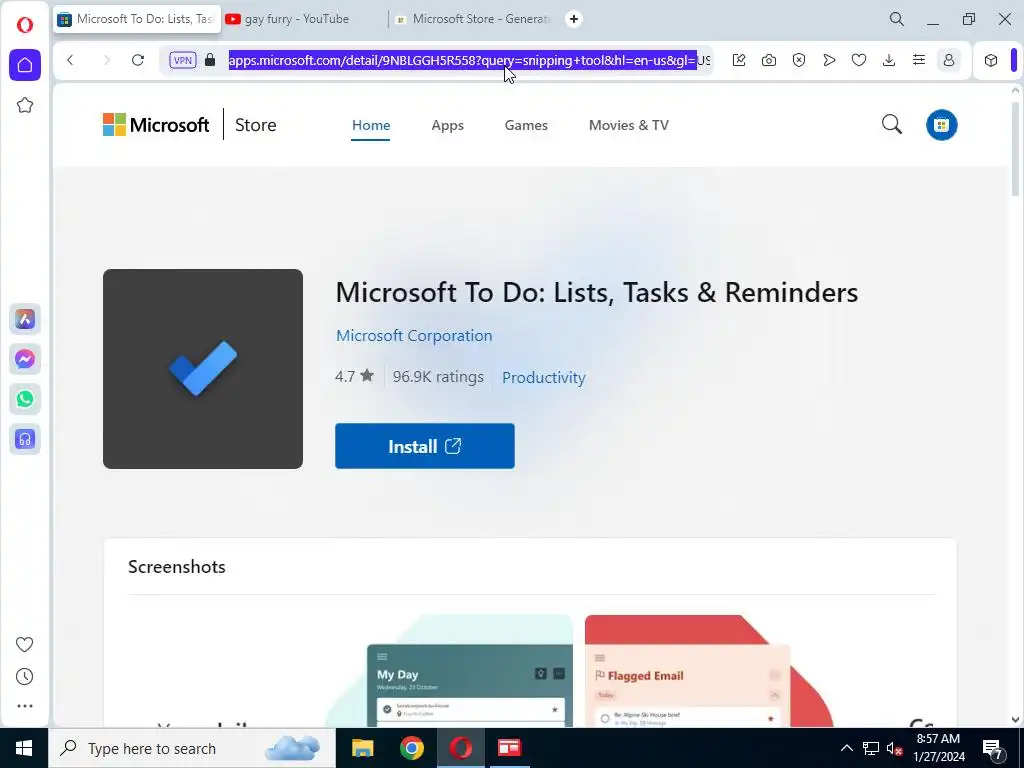This screenshot has width=1024, height=768.
Task: Open the profile account icon in the toolbar
Action: 949,60
